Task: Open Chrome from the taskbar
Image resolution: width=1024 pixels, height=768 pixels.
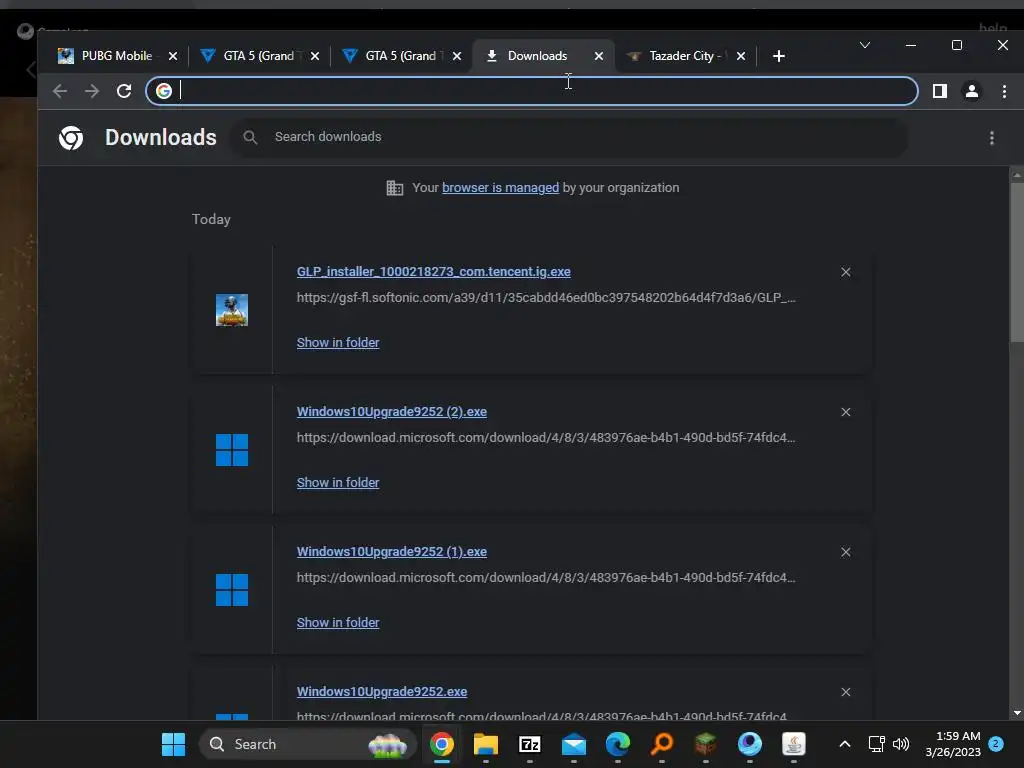Action: coord(441,744)
